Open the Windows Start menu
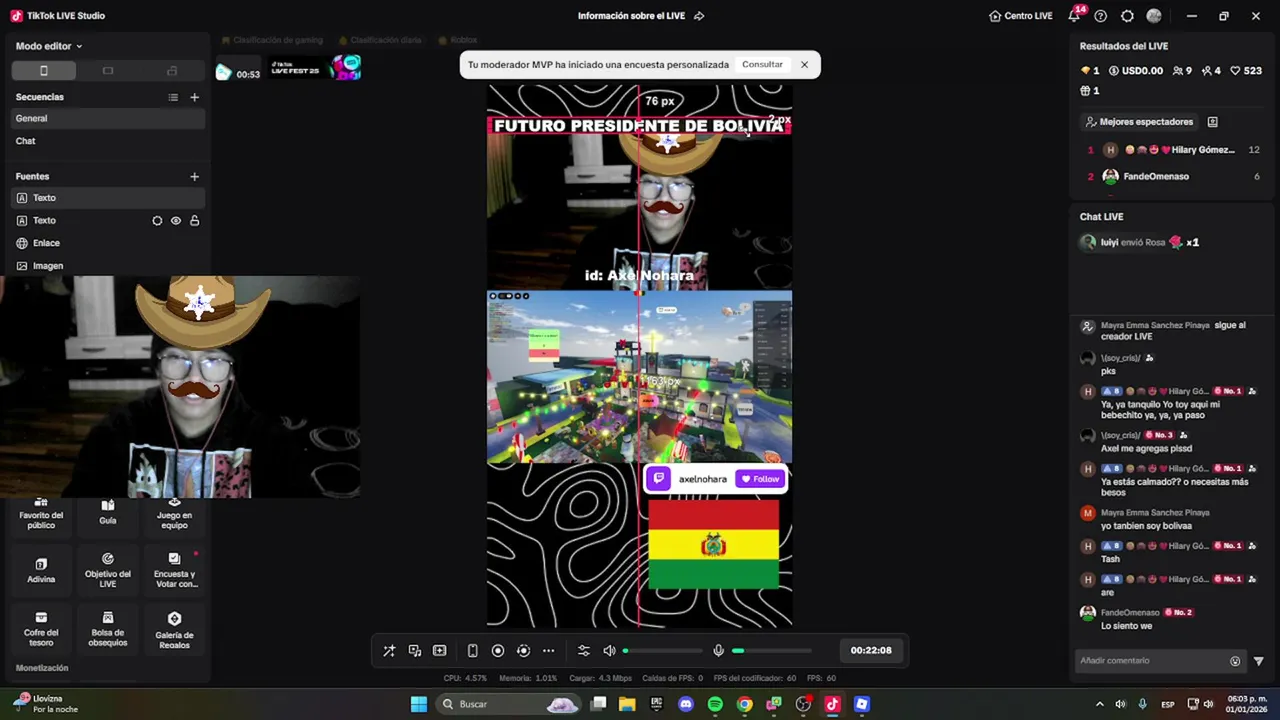The image size is (1280, 720). pyautogui.click(x=419, y=704)
